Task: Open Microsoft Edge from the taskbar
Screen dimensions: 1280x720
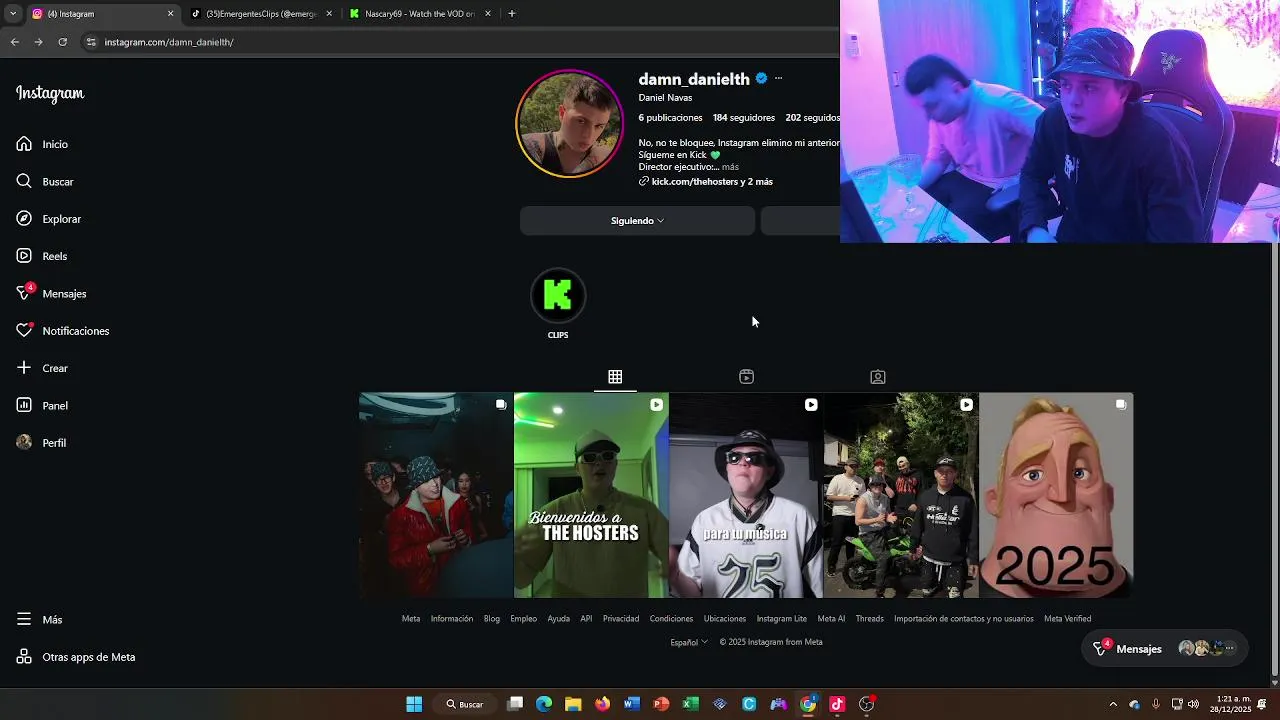Action: (544, 704)
